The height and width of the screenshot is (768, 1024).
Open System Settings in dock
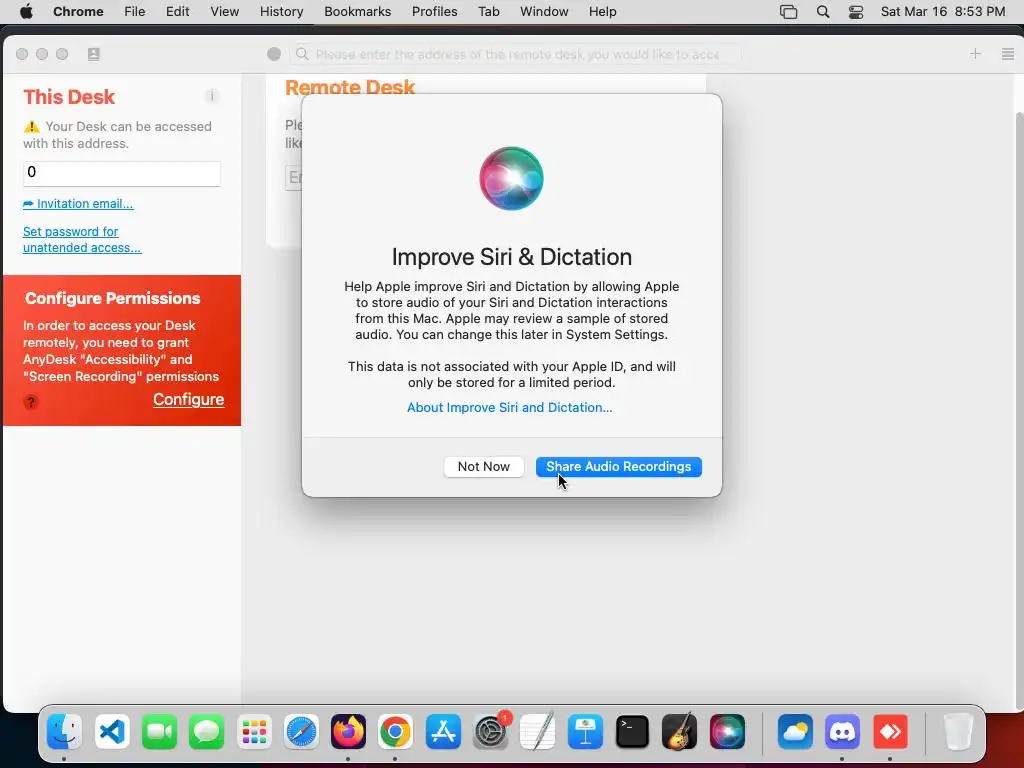(x=490, y=731)
